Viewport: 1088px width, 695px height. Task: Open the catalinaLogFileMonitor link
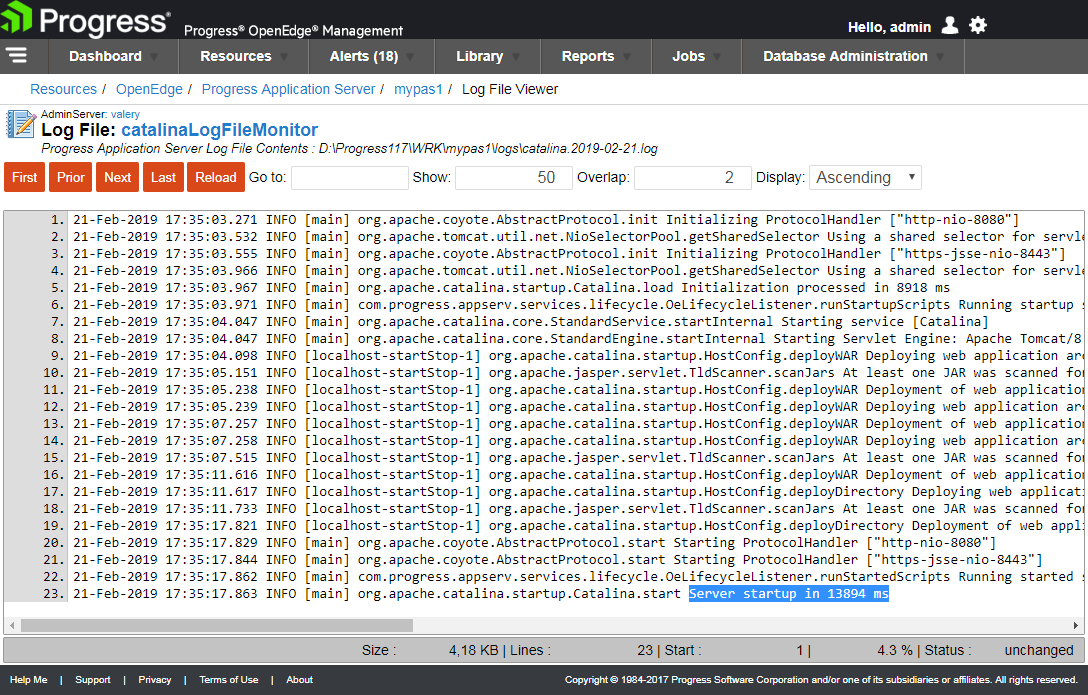(x=219, y=130)
